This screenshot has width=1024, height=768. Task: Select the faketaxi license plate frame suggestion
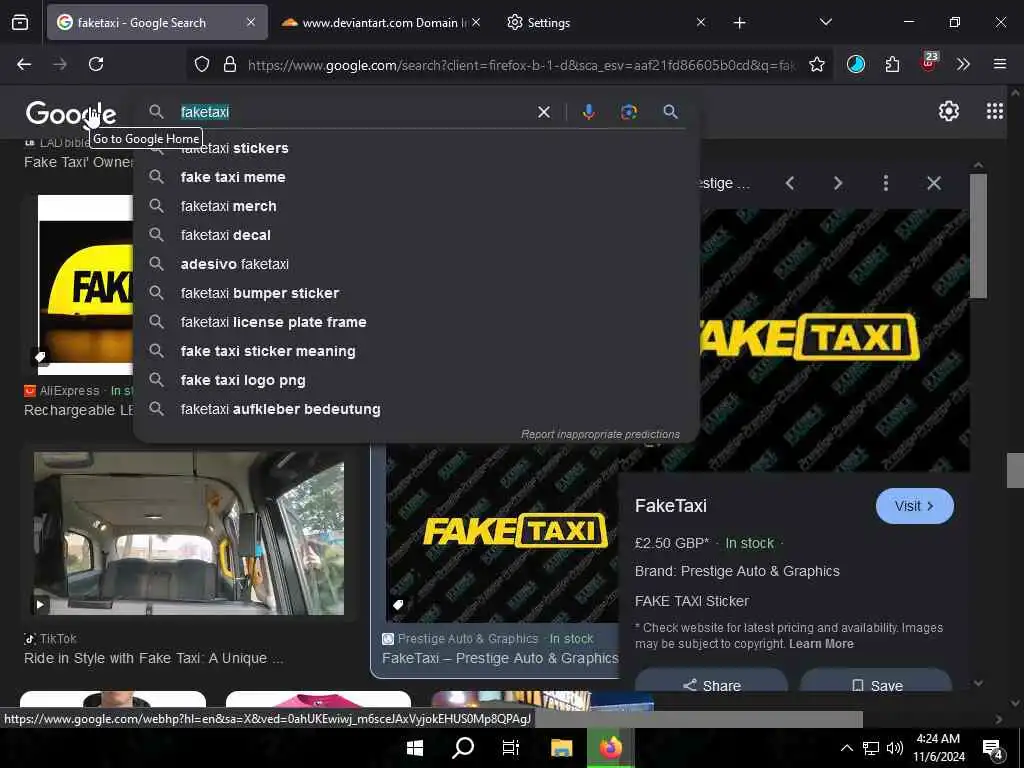(x=416, y=322)
